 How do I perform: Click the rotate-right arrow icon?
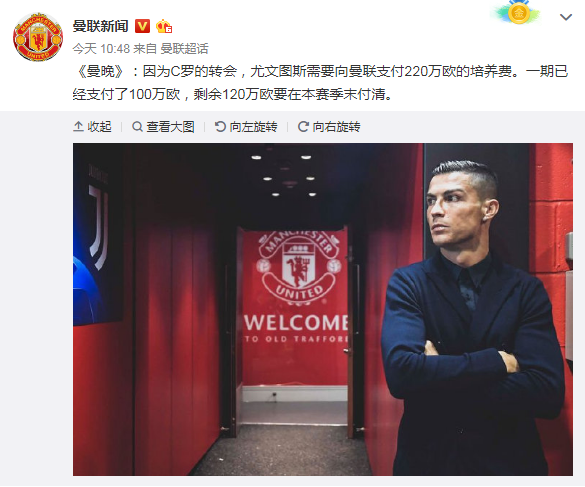tap(303, 127)
